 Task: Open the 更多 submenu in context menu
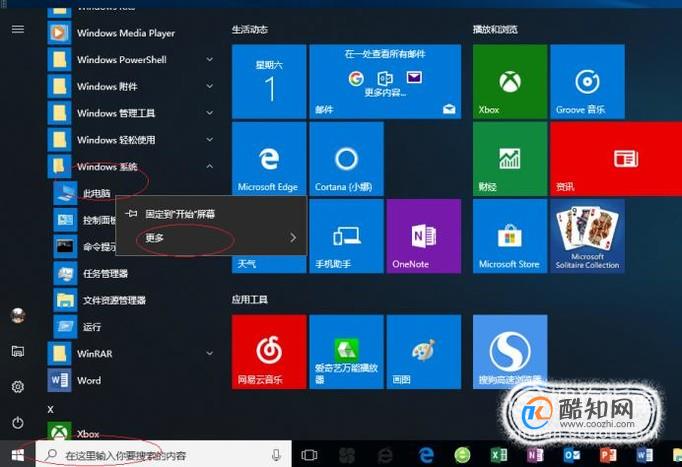211,237
